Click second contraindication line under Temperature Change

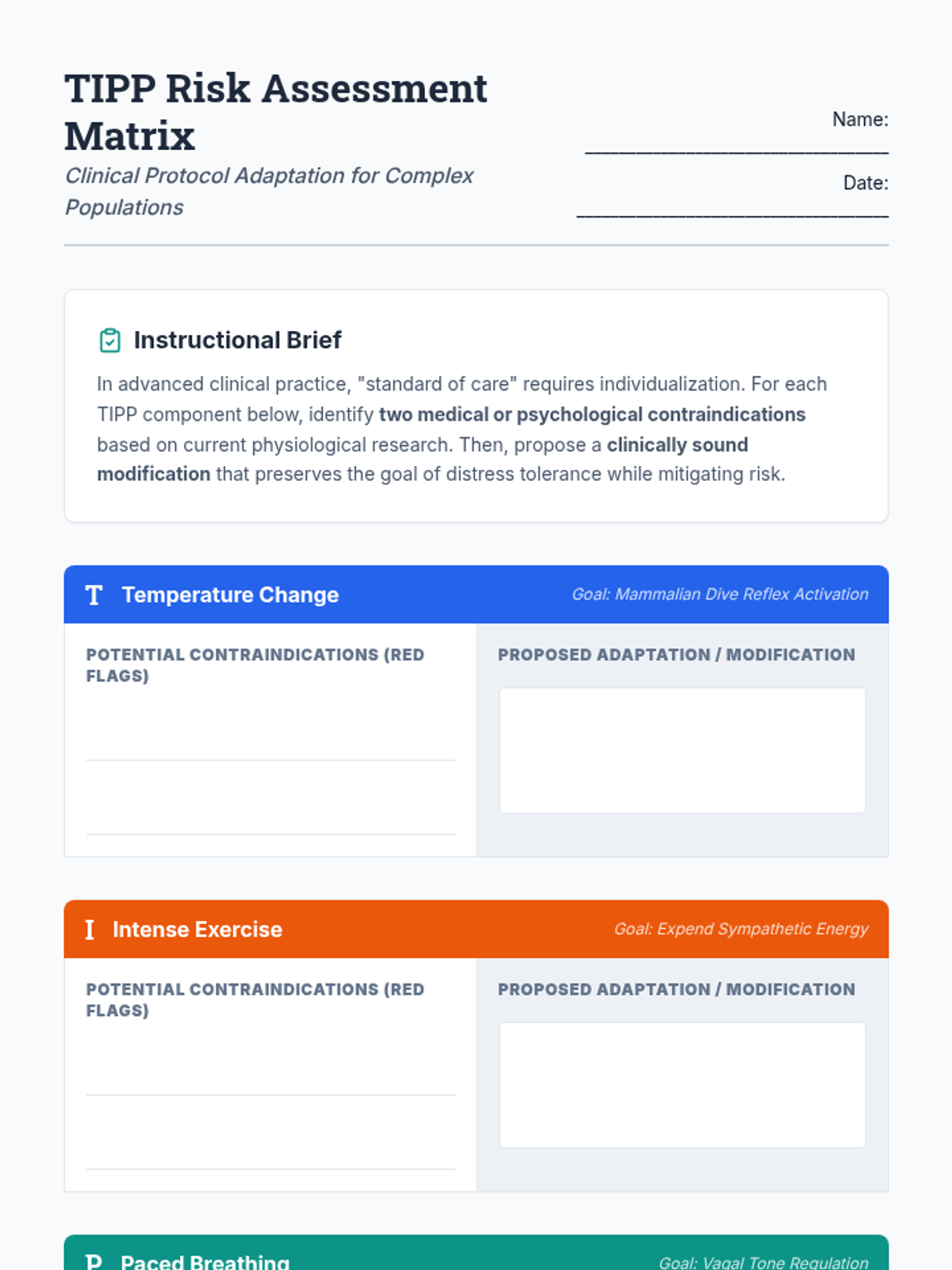click(271, 816)
